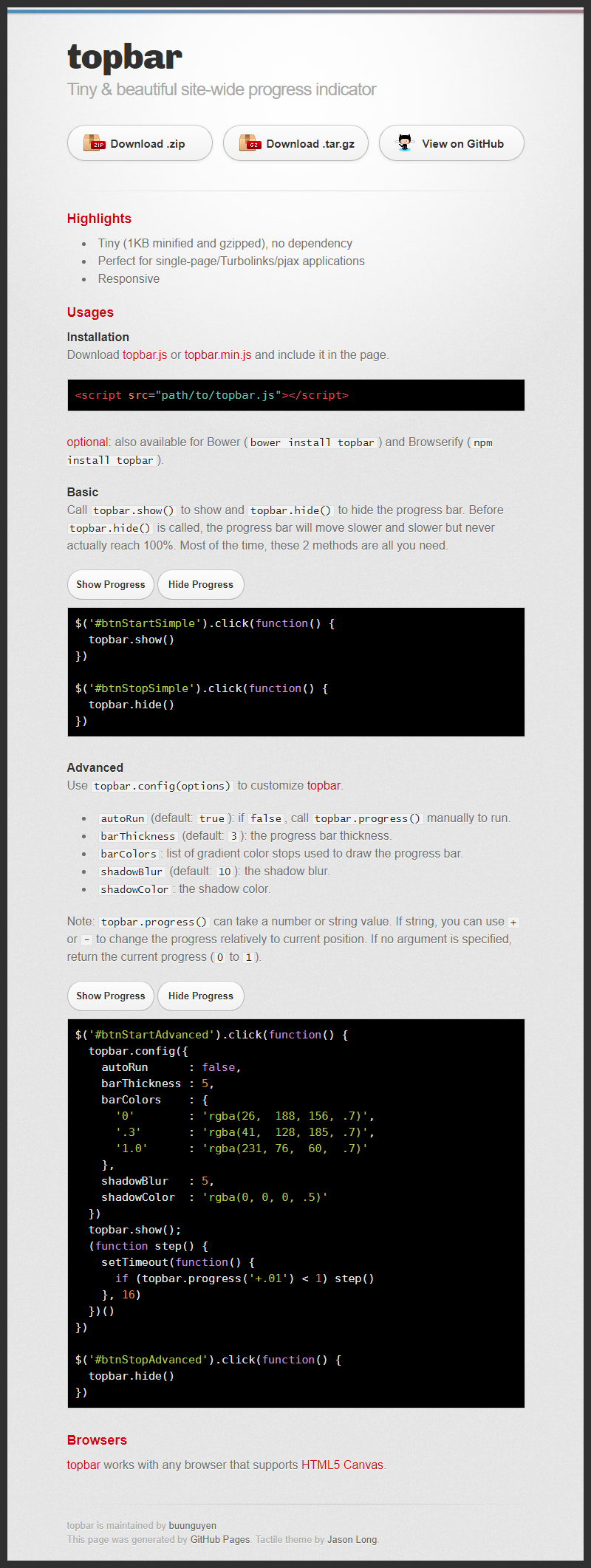The image size is (591, 1568).
Task: Click the script src code block
Action: [295, 395]
